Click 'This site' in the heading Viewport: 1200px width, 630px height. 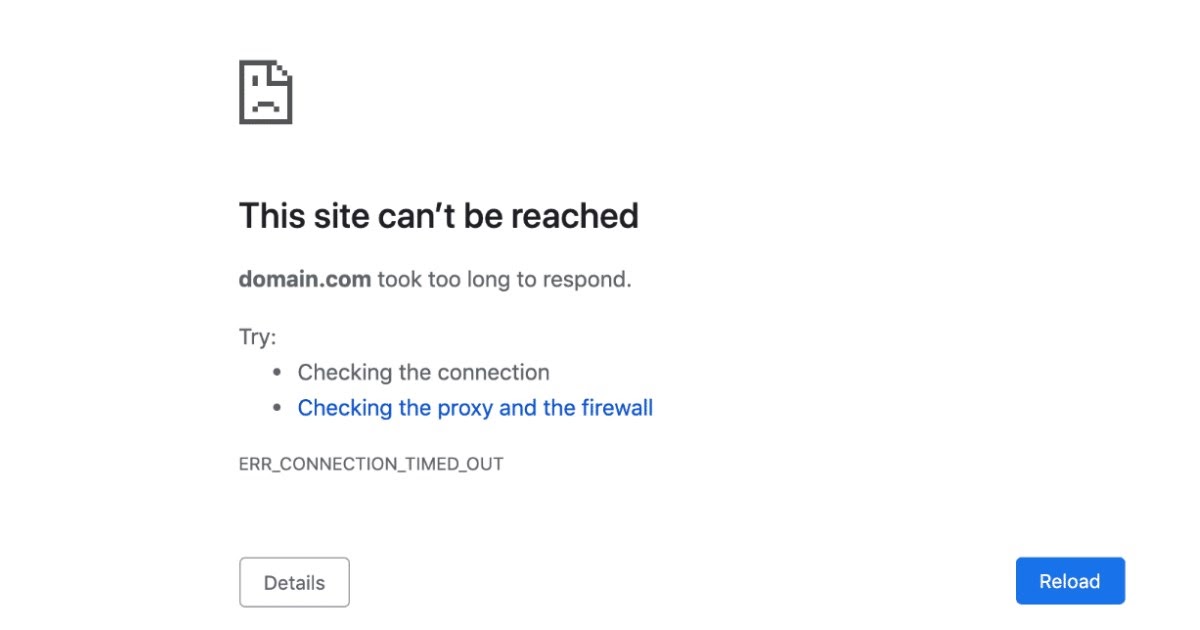pyautogui.click(x=299, y=216)
